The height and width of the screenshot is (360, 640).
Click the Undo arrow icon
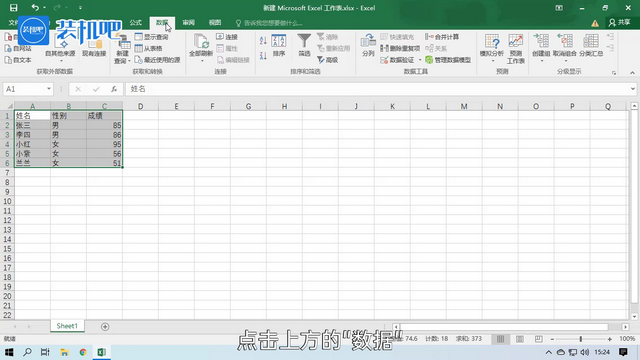click(35, 7)
